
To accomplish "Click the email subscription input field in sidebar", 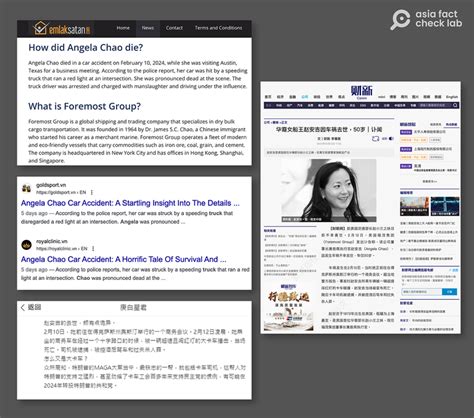I will pos(422,292).
